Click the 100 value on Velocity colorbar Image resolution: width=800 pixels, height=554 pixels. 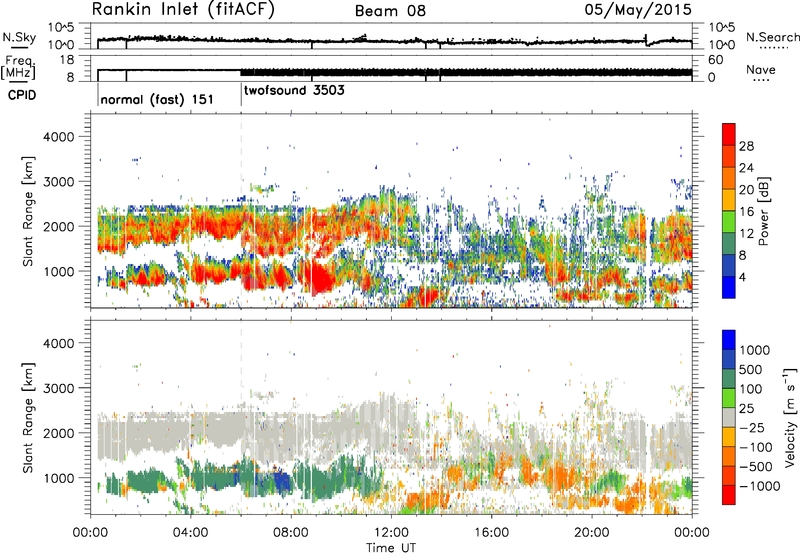pyautogui.click(x=751, y=389)
